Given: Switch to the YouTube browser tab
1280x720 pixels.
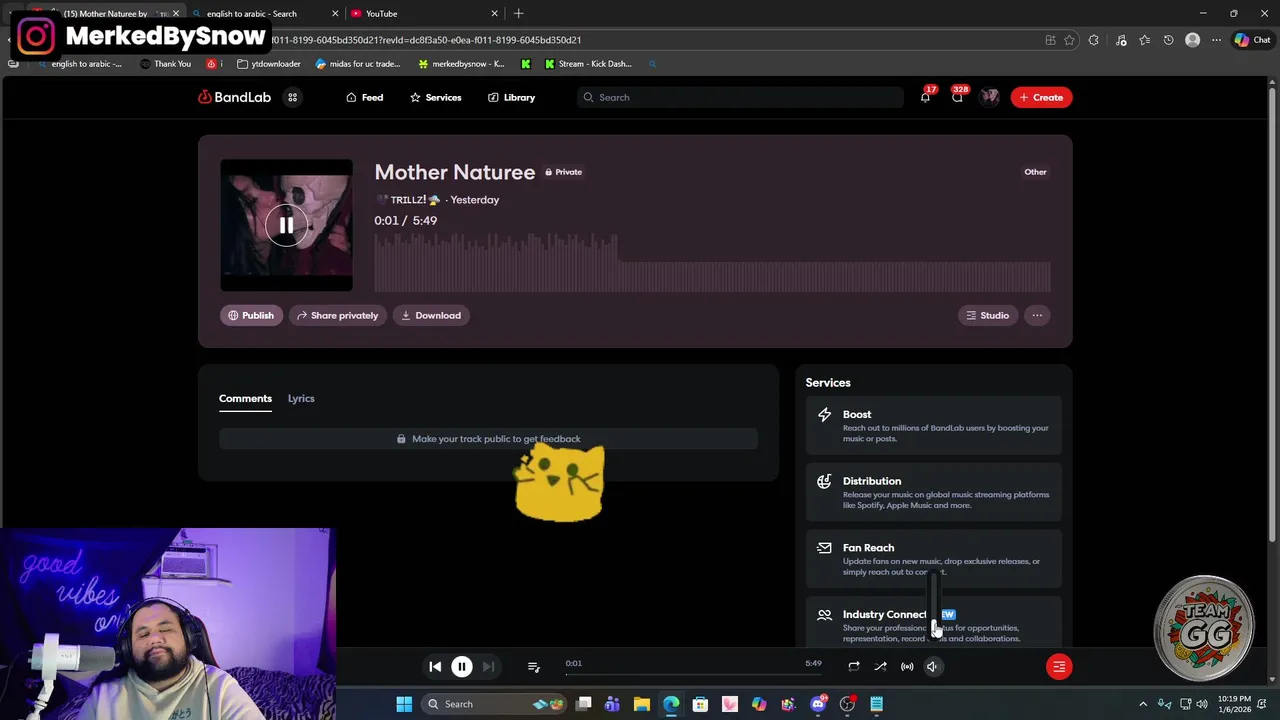Looking at the screenshot, I should (x=424, y=13).
